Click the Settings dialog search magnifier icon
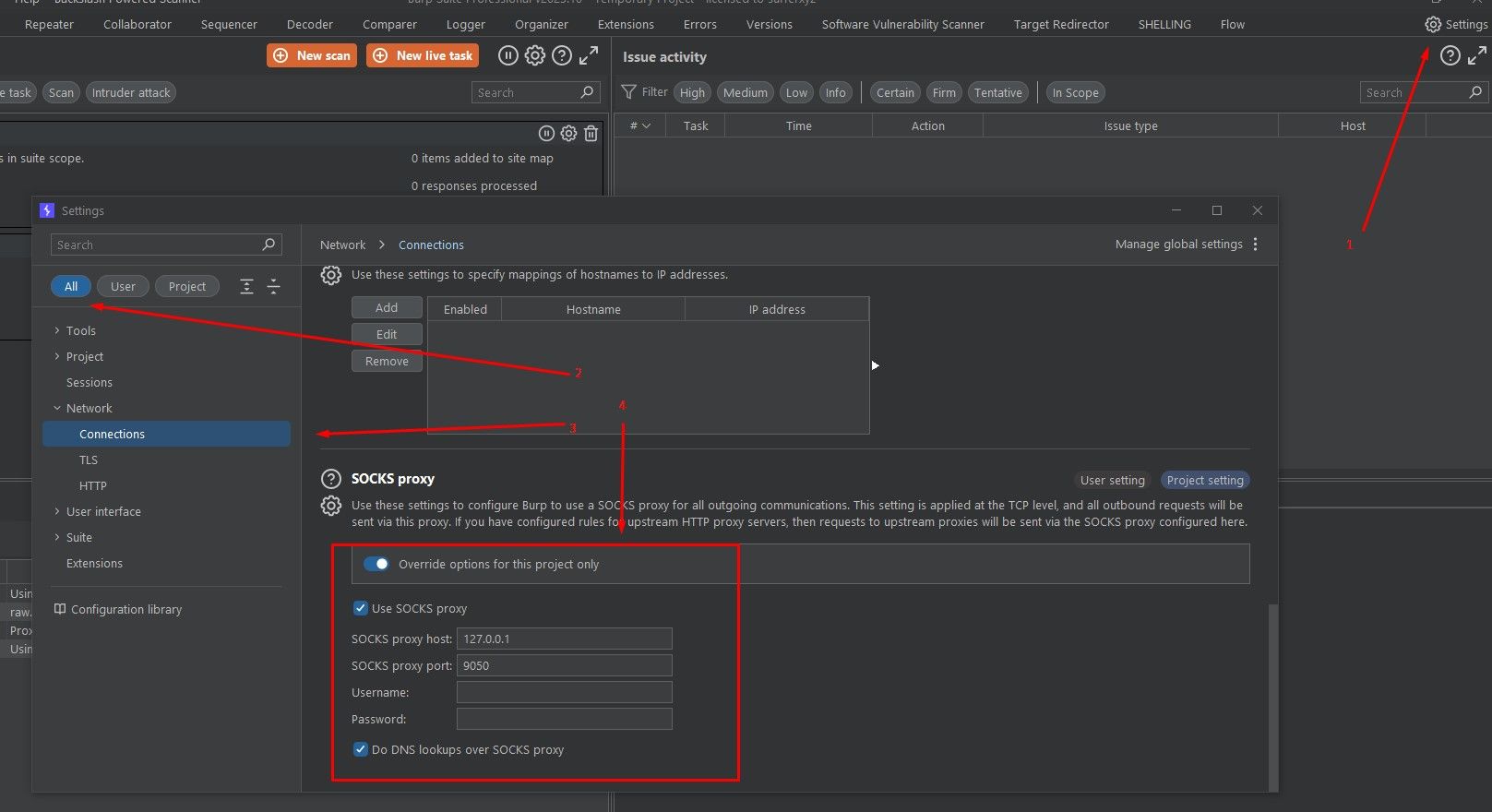 pyautogui.click(x=269, y=245)
